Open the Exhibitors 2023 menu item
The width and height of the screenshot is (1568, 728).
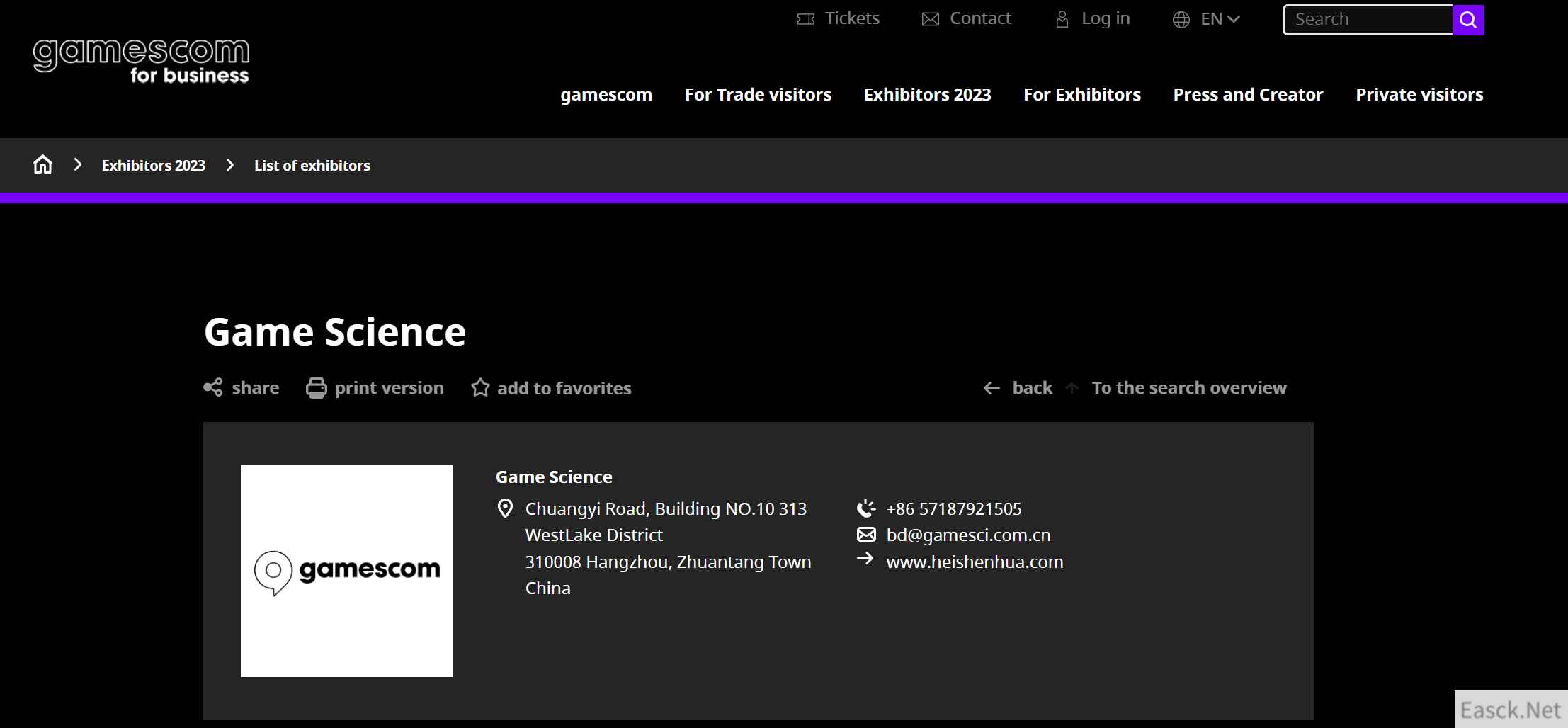click(927, 94)
